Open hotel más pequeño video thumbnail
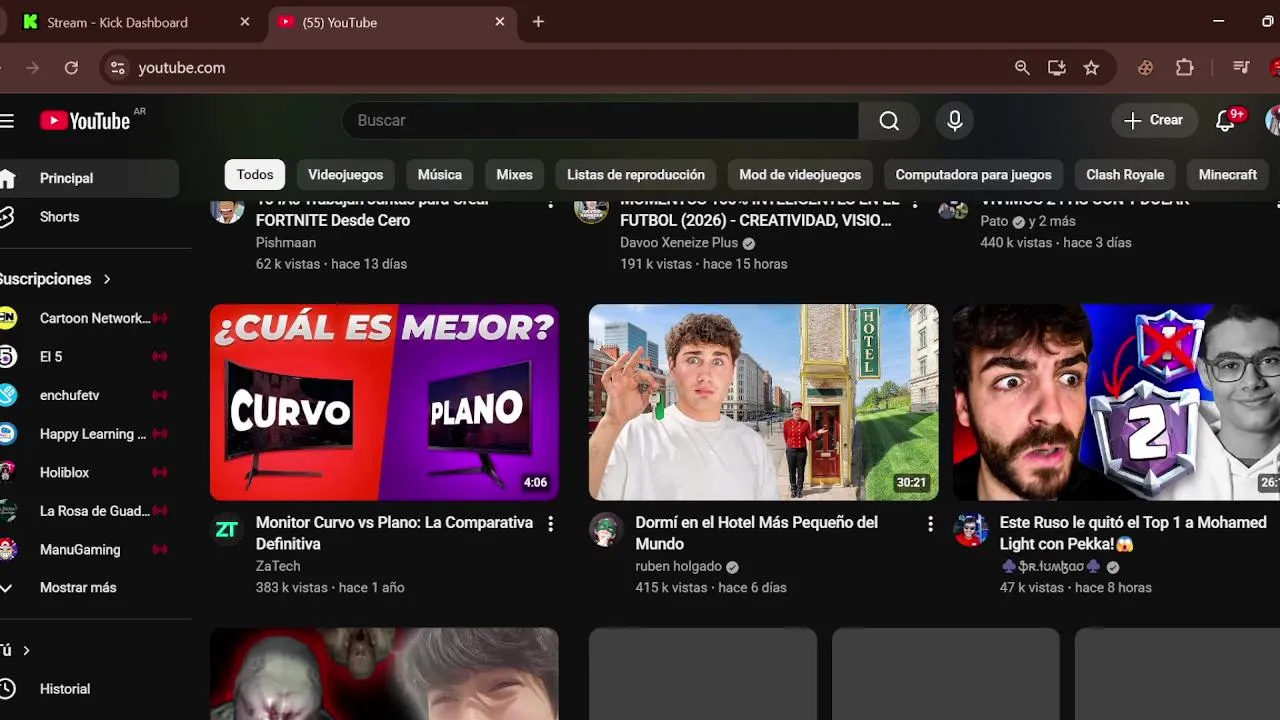 764,402
